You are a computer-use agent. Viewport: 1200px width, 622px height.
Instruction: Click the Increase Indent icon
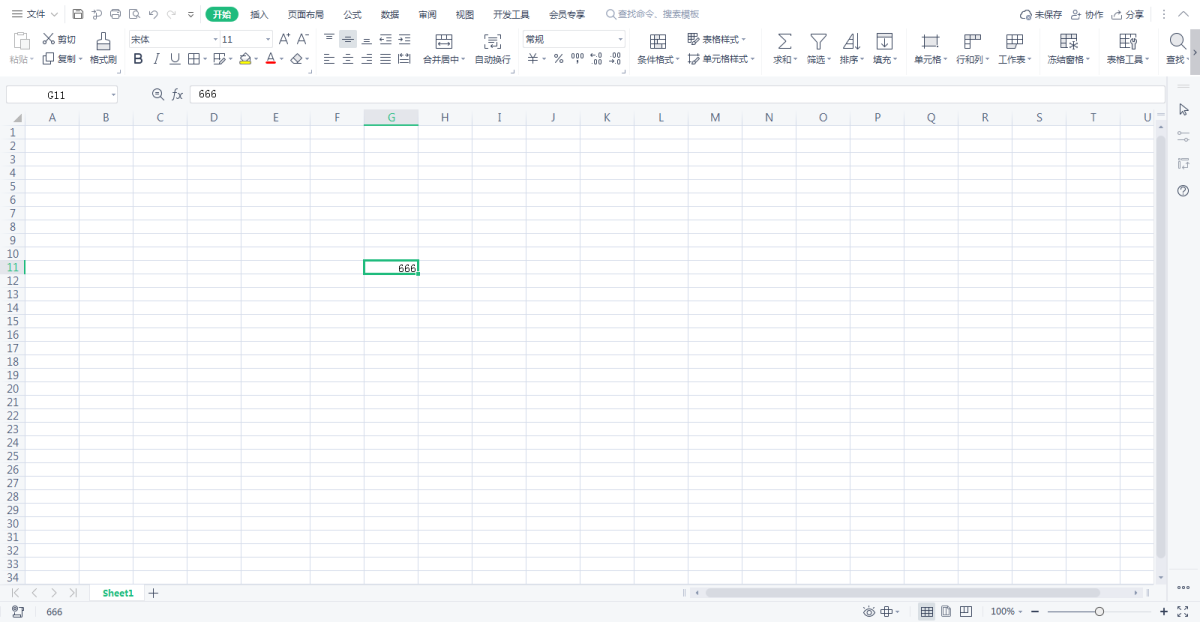404,39
